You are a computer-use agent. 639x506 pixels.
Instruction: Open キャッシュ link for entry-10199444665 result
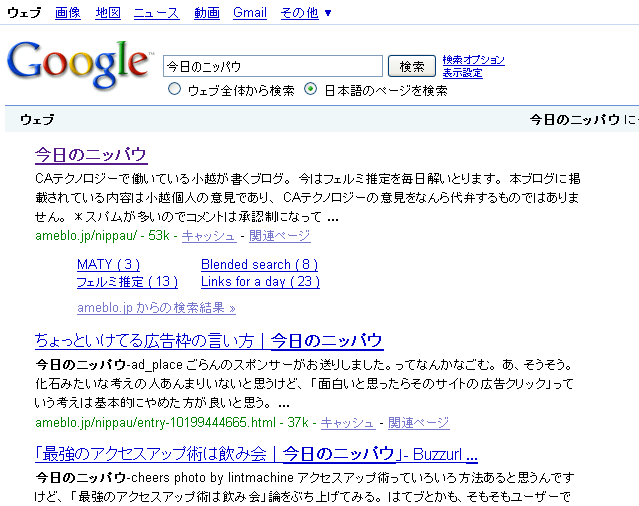pos(348,422)
